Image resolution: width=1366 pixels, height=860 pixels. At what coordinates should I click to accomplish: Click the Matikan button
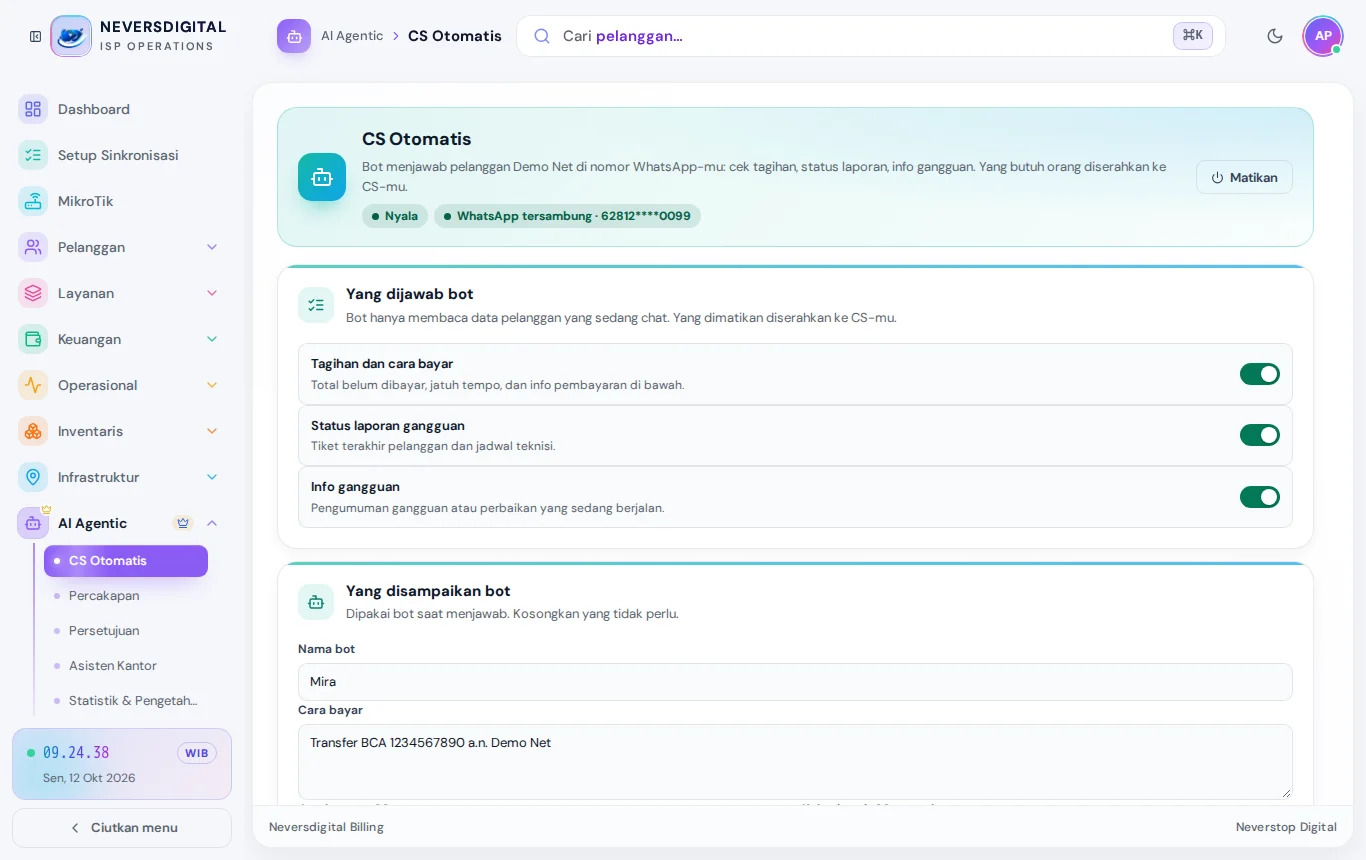point(1244,177)
